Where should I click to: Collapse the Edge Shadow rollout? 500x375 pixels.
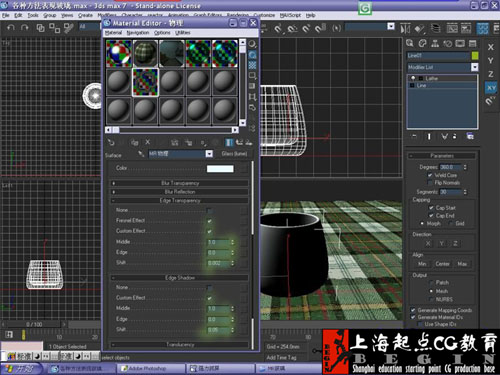pyautogui.click(x=180, y=278)
